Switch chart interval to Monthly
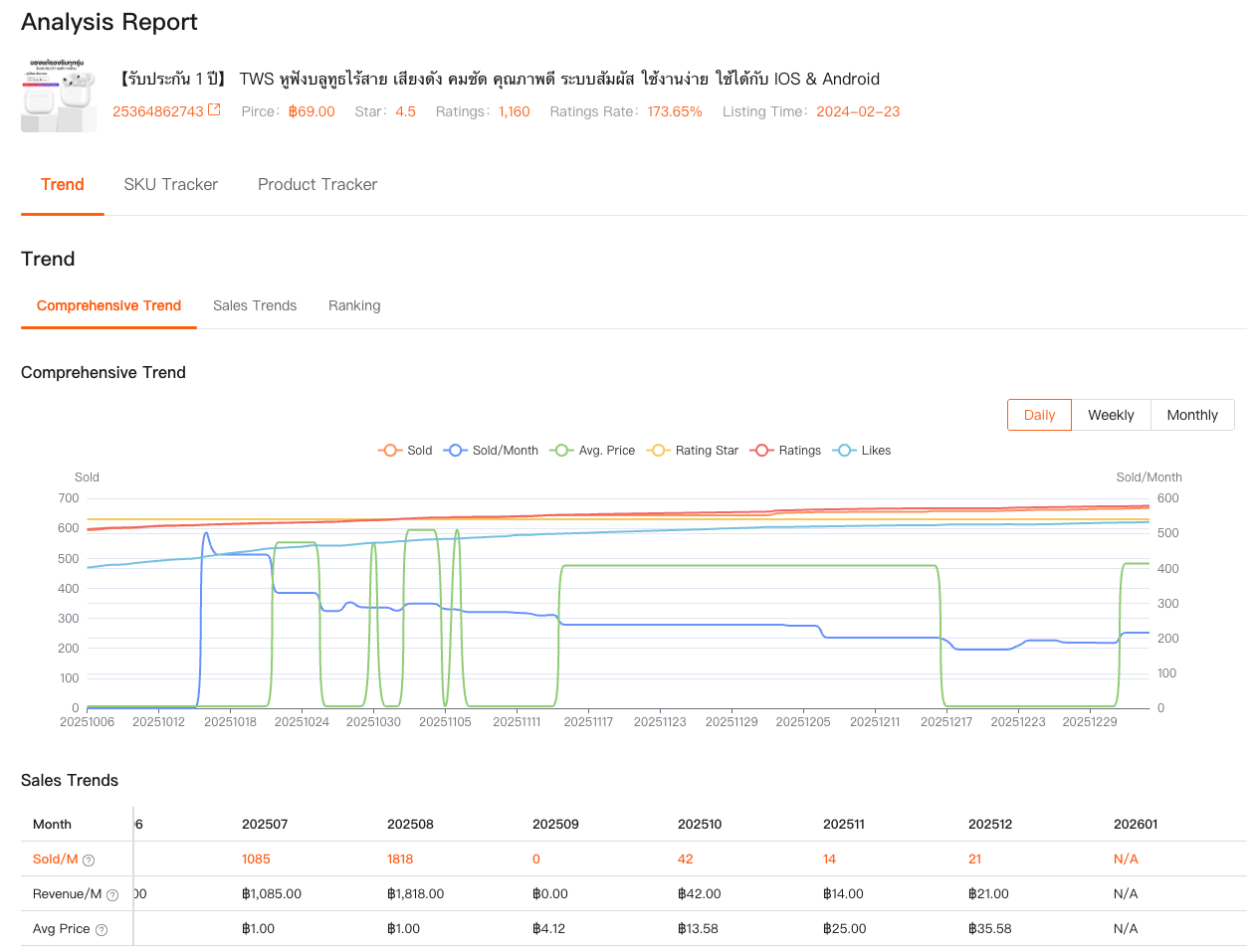The height and width of the screenshot is (952, 1253). point(1192,415)
